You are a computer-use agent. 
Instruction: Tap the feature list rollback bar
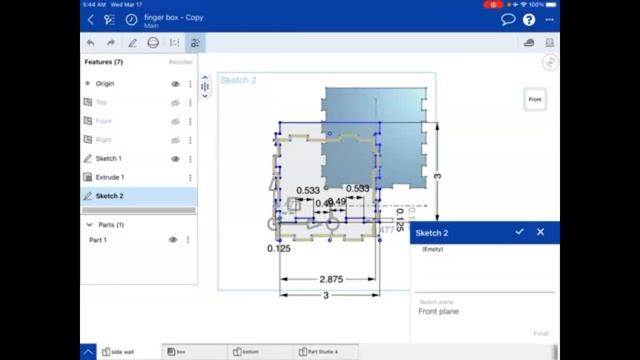tap(139, 211)
